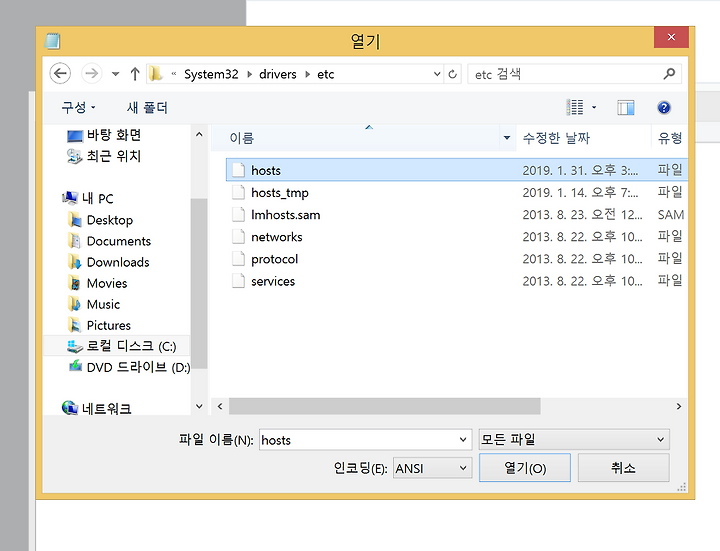Click scroll down arrow of navigation pane

pyautogui.click(x=199, y=406)
